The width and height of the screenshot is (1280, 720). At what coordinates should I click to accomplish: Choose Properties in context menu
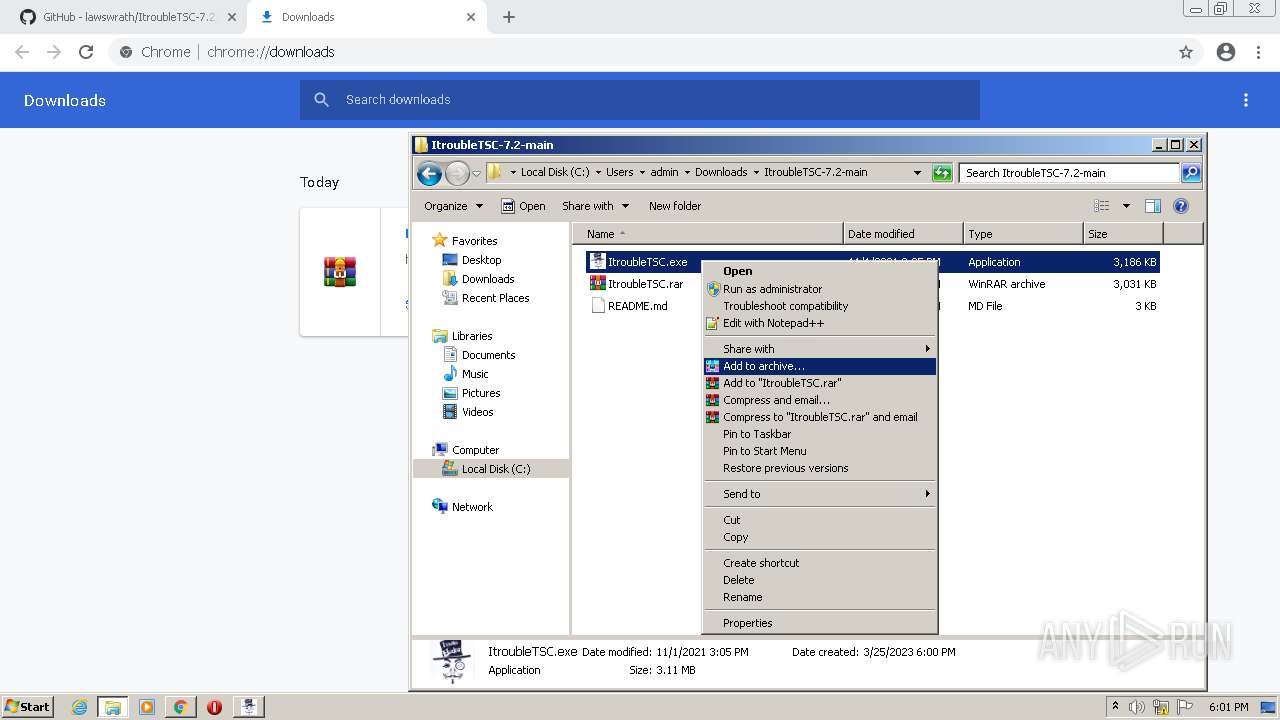click(x=820, y=623)
